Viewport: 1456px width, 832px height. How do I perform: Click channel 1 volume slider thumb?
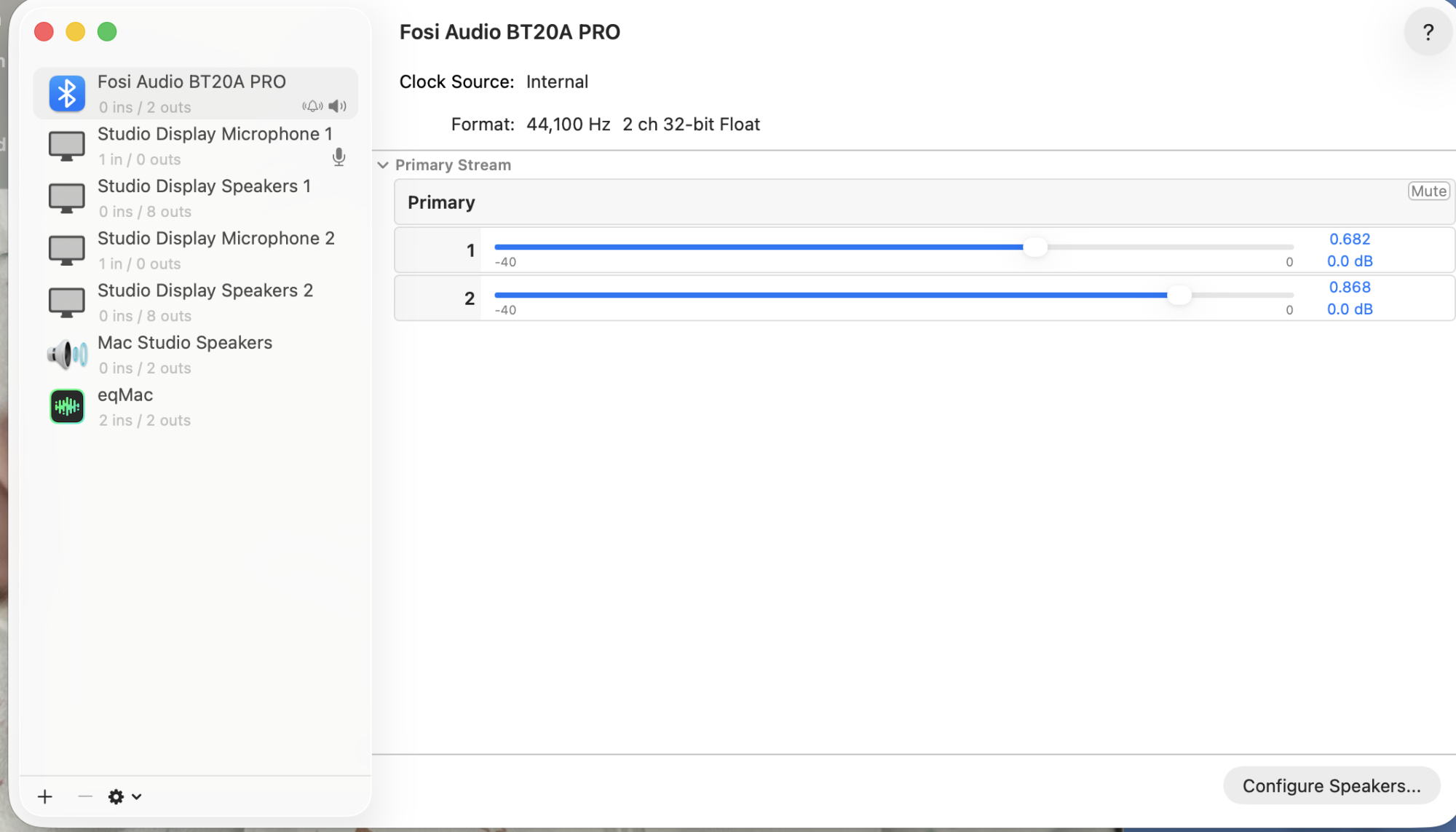pos(1034,247)
